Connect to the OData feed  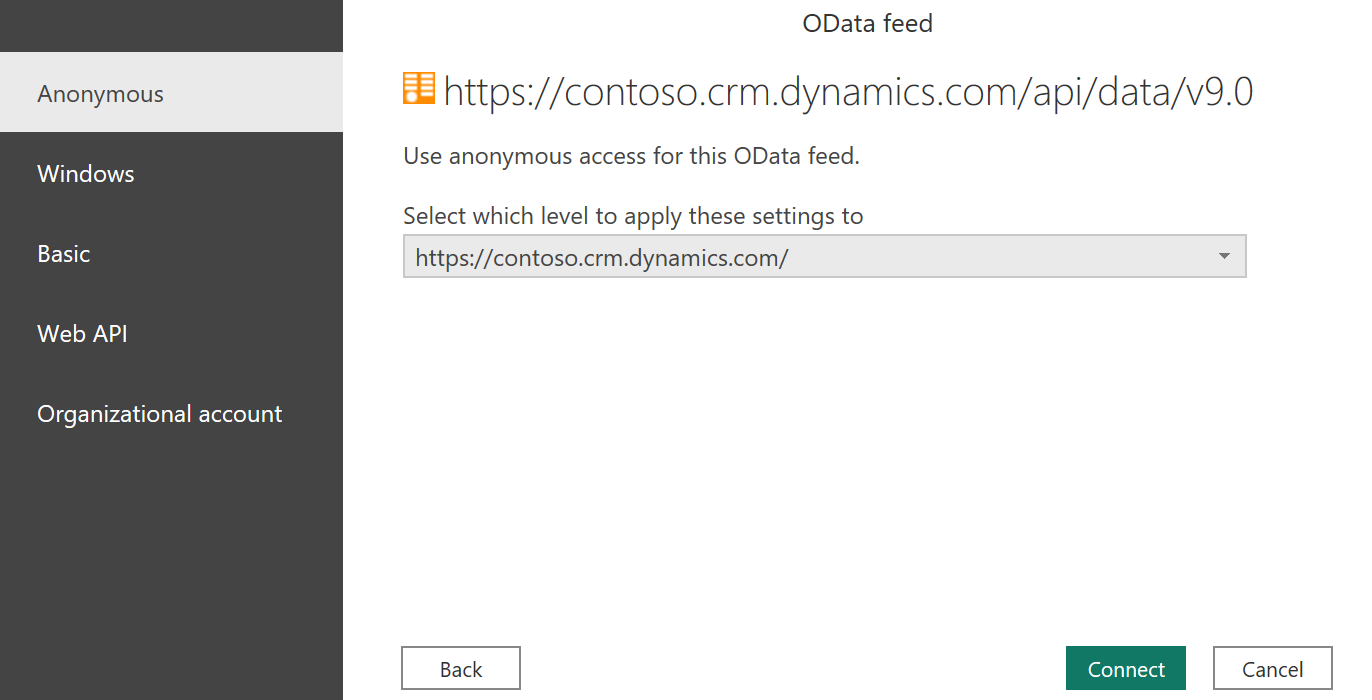[x=1125, y=667]
